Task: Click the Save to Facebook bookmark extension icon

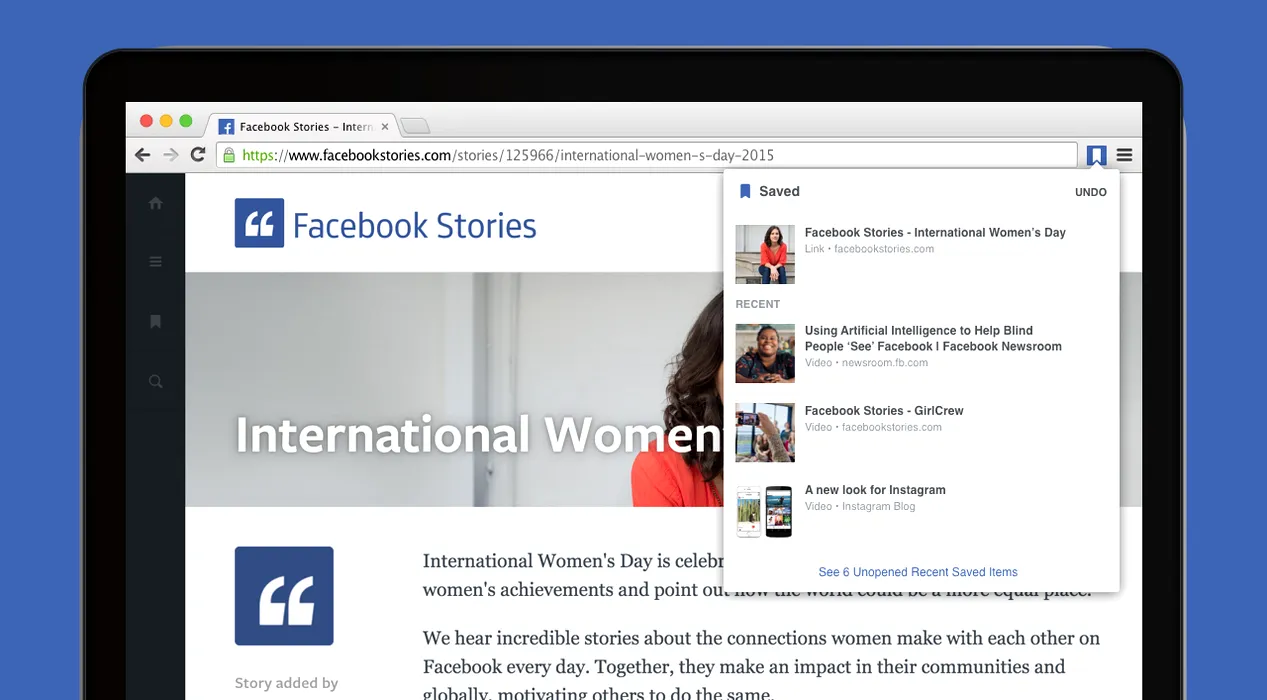Action: (x=1097, y=155)
